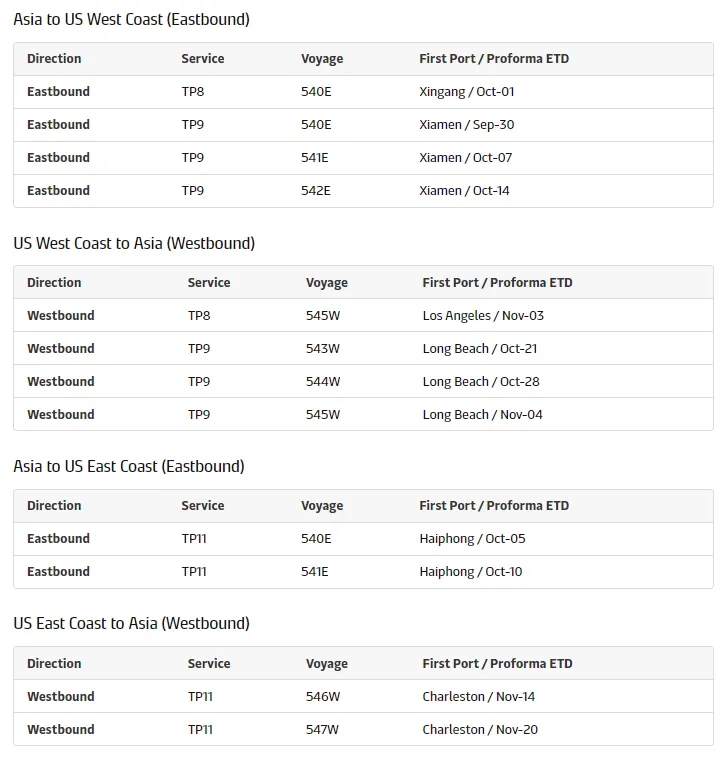
Task: Click the "Asia to US West Coast (Eastbound)" heading
Action: click(131, 20)
